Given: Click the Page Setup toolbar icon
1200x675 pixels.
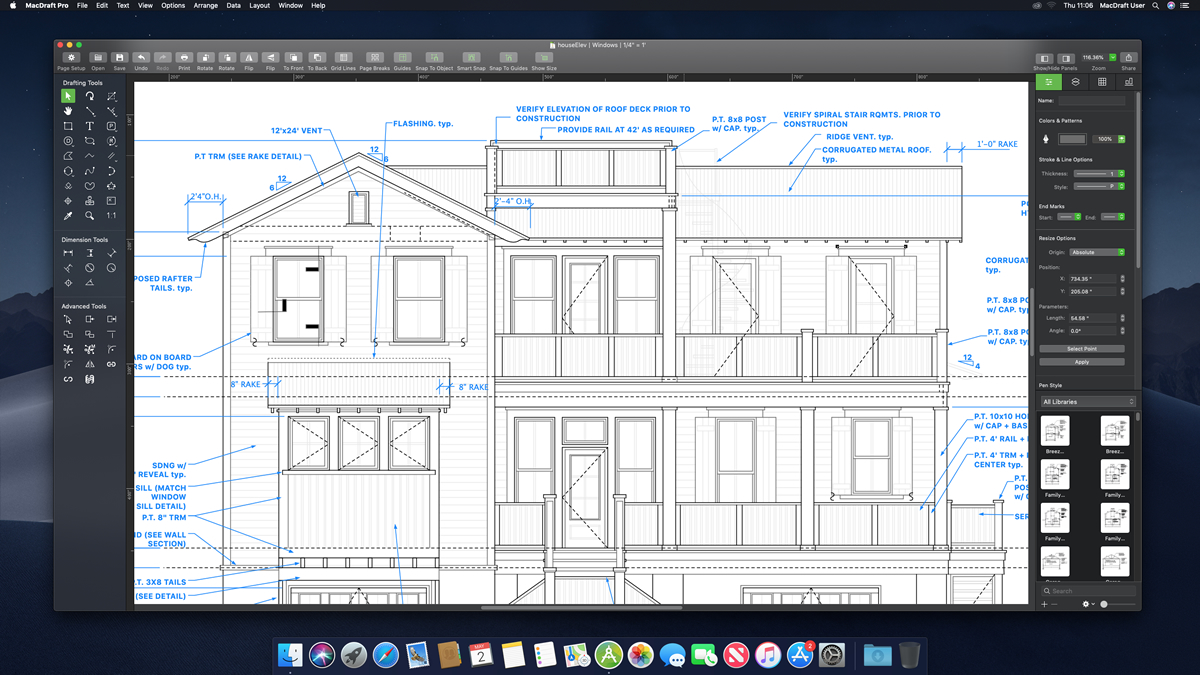Looking at the screenshot, I should coord(71,58).
